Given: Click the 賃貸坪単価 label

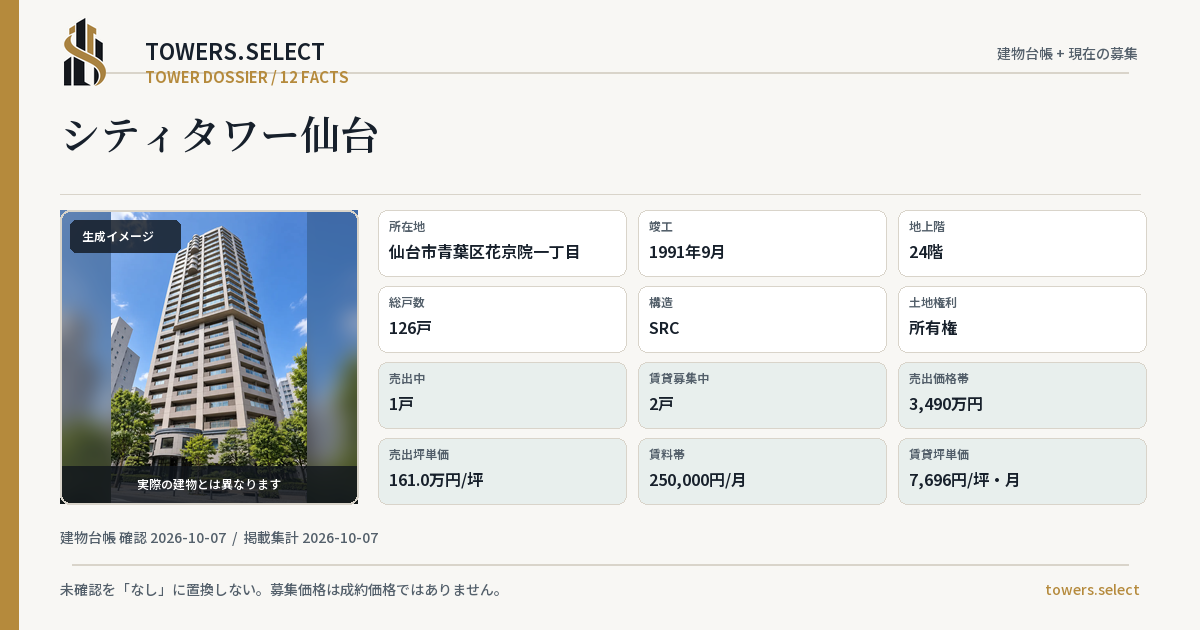Looking at the screenshot, I should click(939, 455).
